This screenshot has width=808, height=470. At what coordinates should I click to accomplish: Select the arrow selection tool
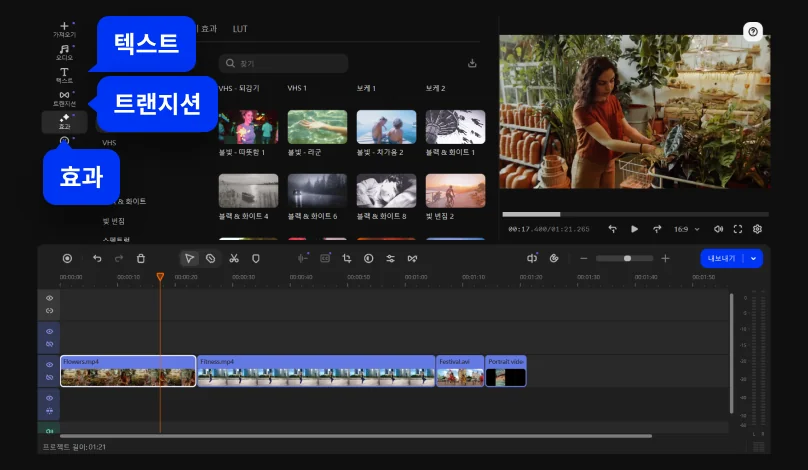click(189, 258)
